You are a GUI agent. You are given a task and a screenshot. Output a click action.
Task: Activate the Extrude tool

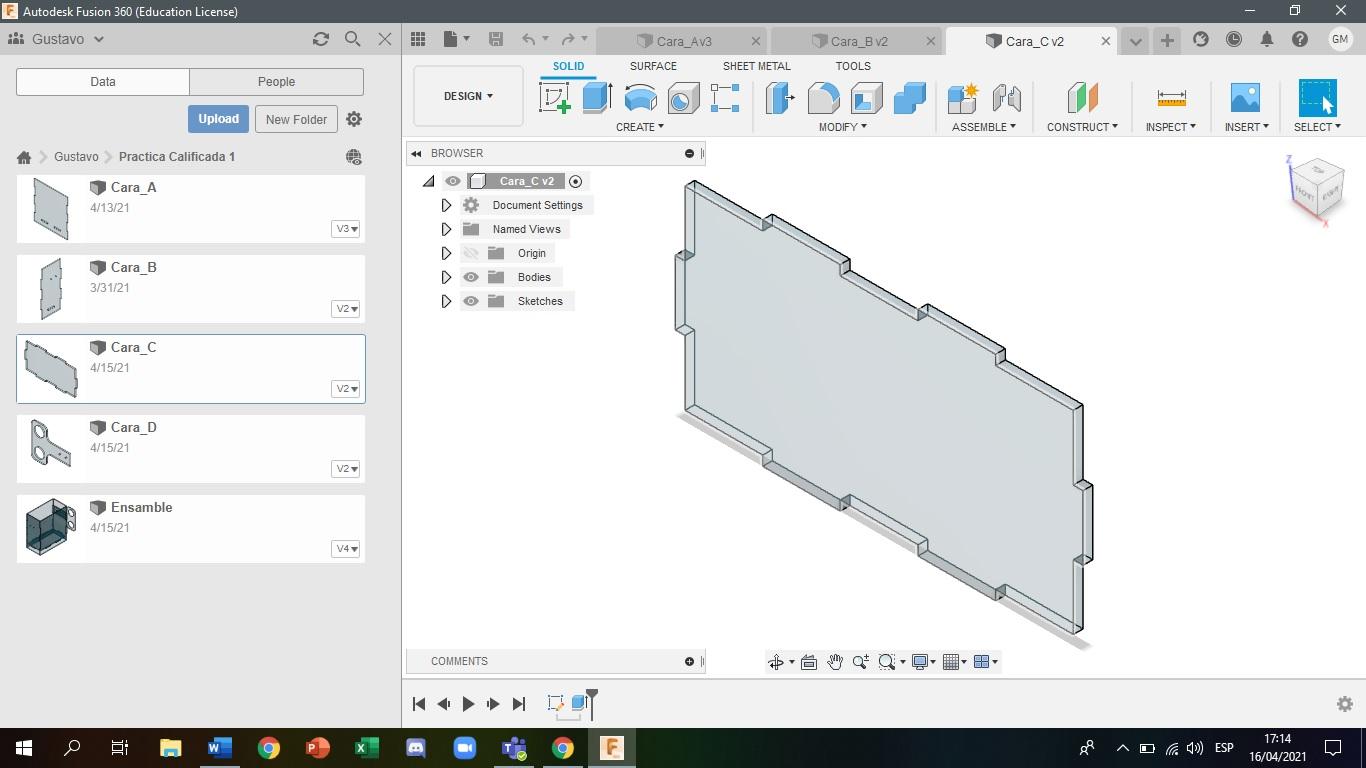click(x=597, y=98)
